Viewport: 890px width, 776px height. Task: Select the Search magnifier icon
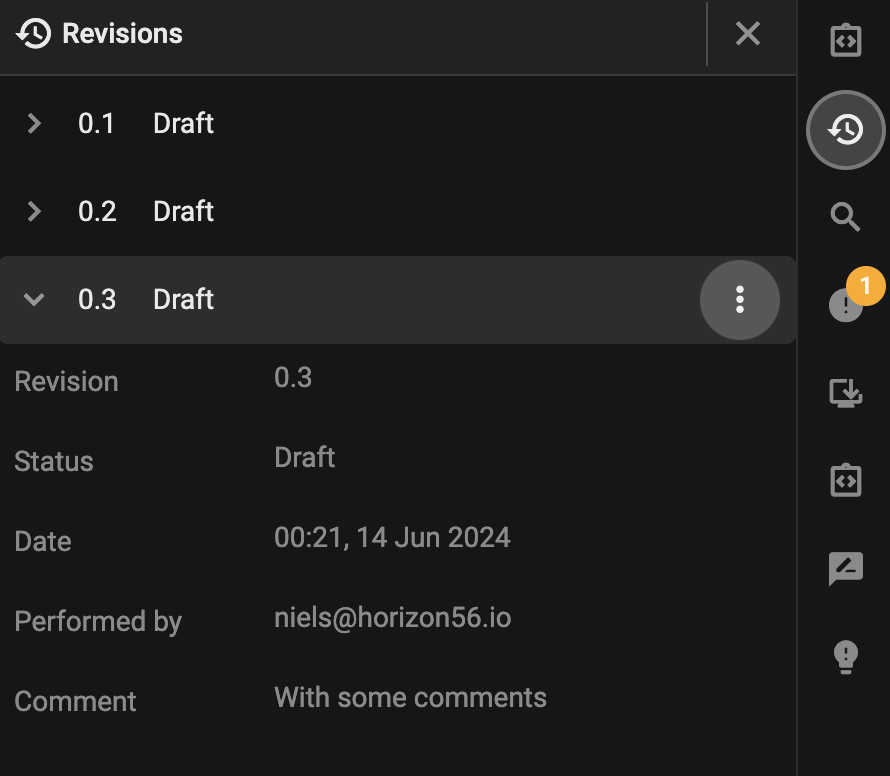[845, 217]
